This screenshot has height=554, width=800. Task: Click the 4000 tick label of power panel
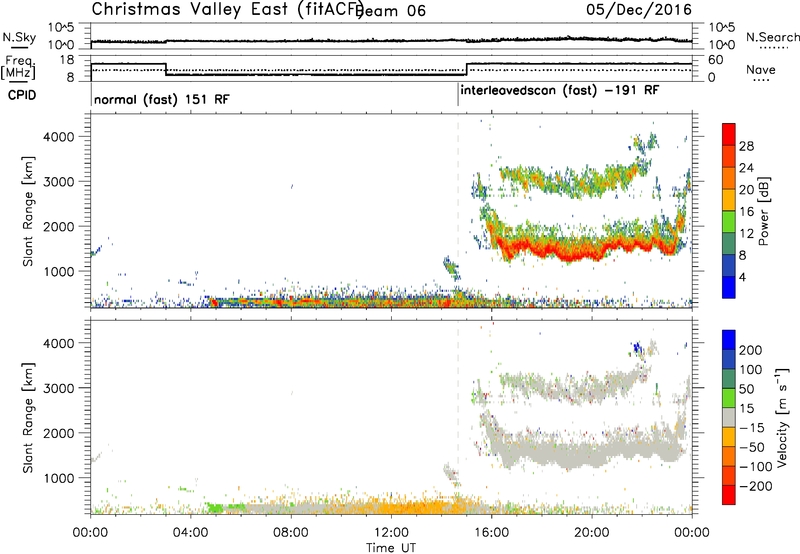click(58, 137)
